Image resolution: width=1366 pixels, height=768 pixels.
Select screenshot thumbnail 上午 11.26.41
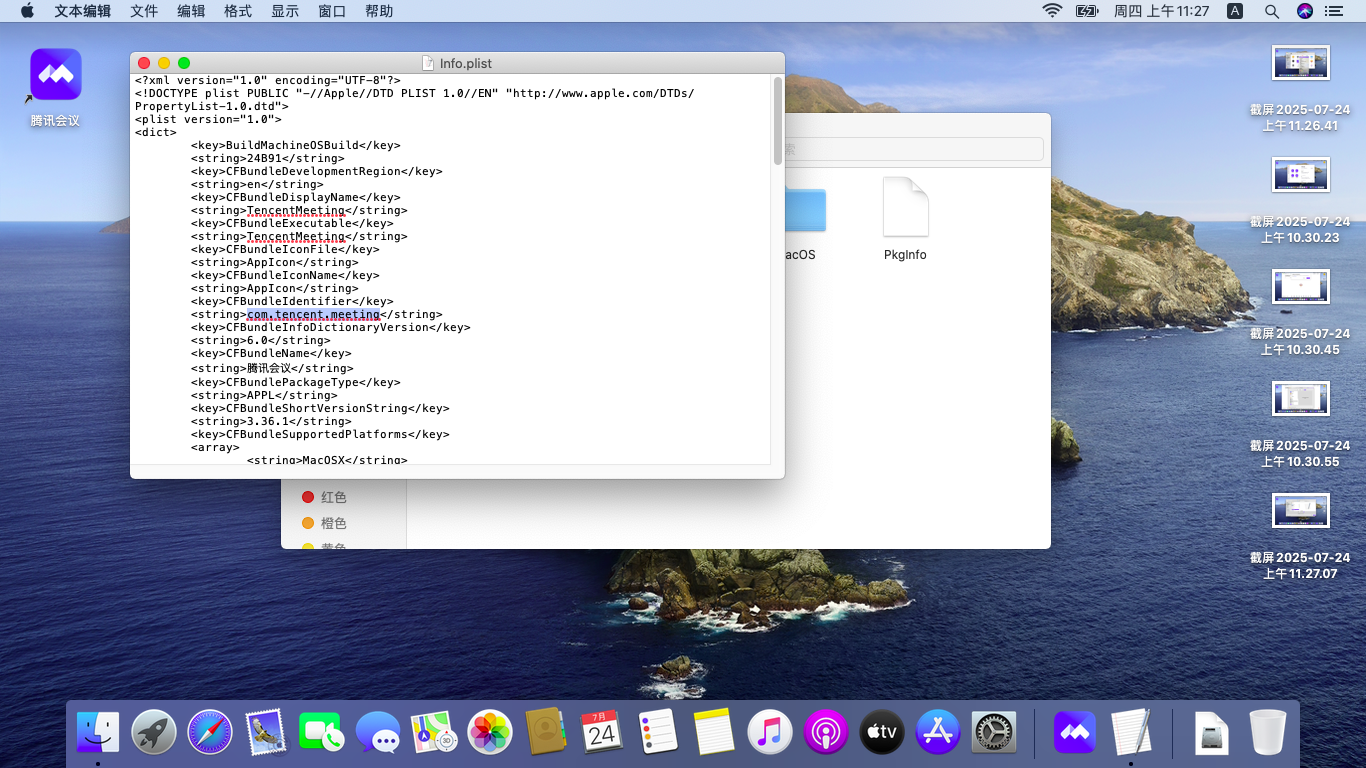click(x=1300, y=62)
